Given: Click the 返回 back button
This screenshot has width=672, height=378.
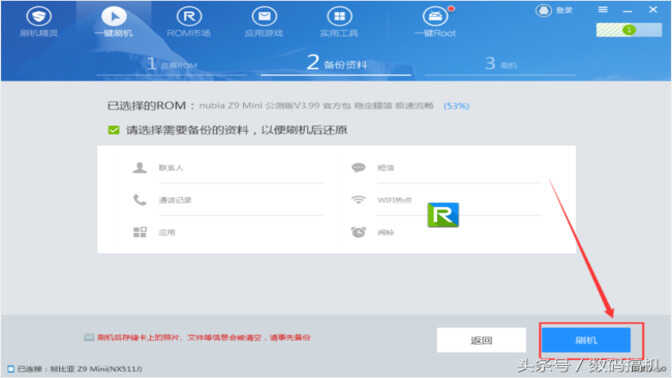Looking at the screenshot, I should point(481,340).
